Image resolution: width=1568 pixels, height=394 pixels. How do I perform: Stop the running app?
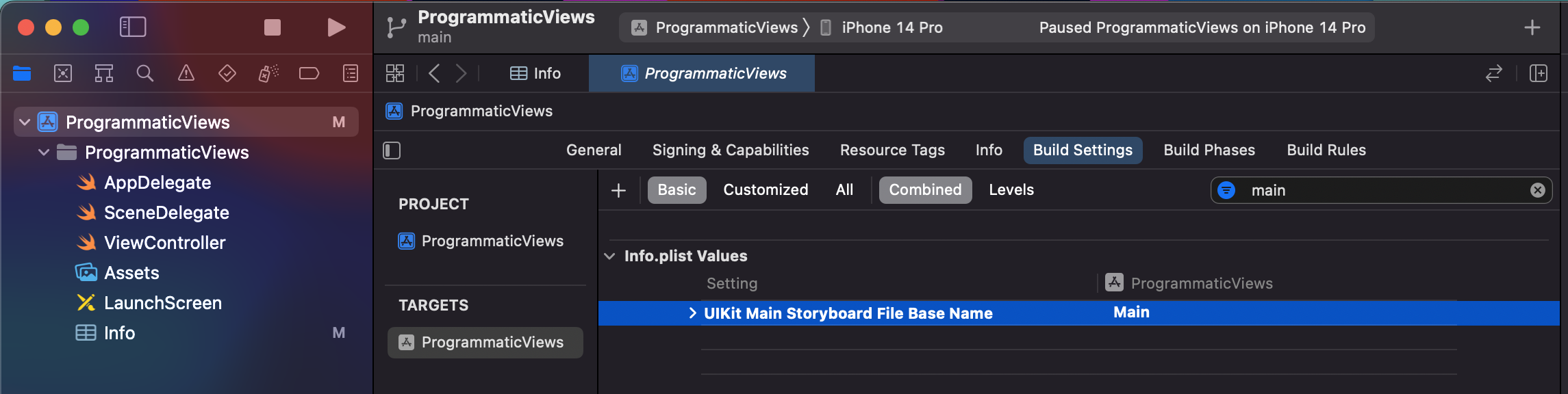click(x=273, y=27)
